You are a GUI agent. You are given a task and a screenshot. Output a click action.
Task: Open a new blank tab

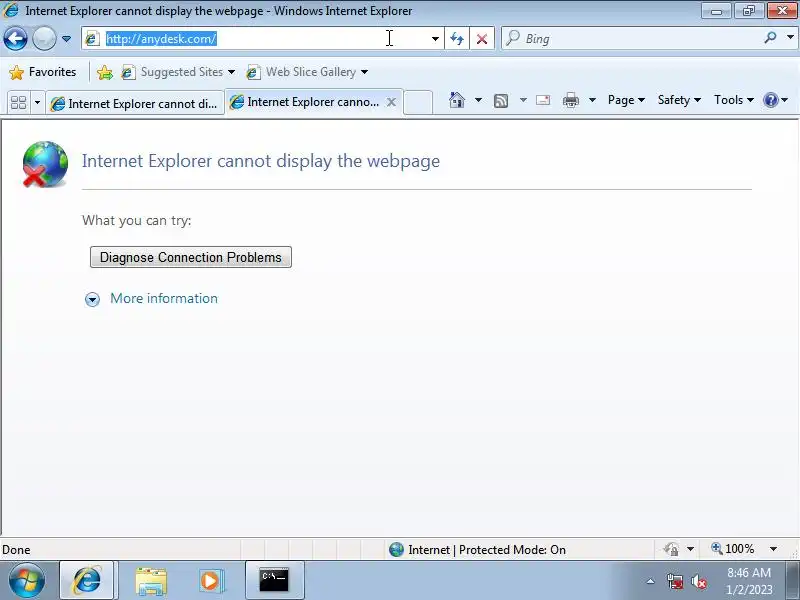pyautogui.click(x=418, y=102)
